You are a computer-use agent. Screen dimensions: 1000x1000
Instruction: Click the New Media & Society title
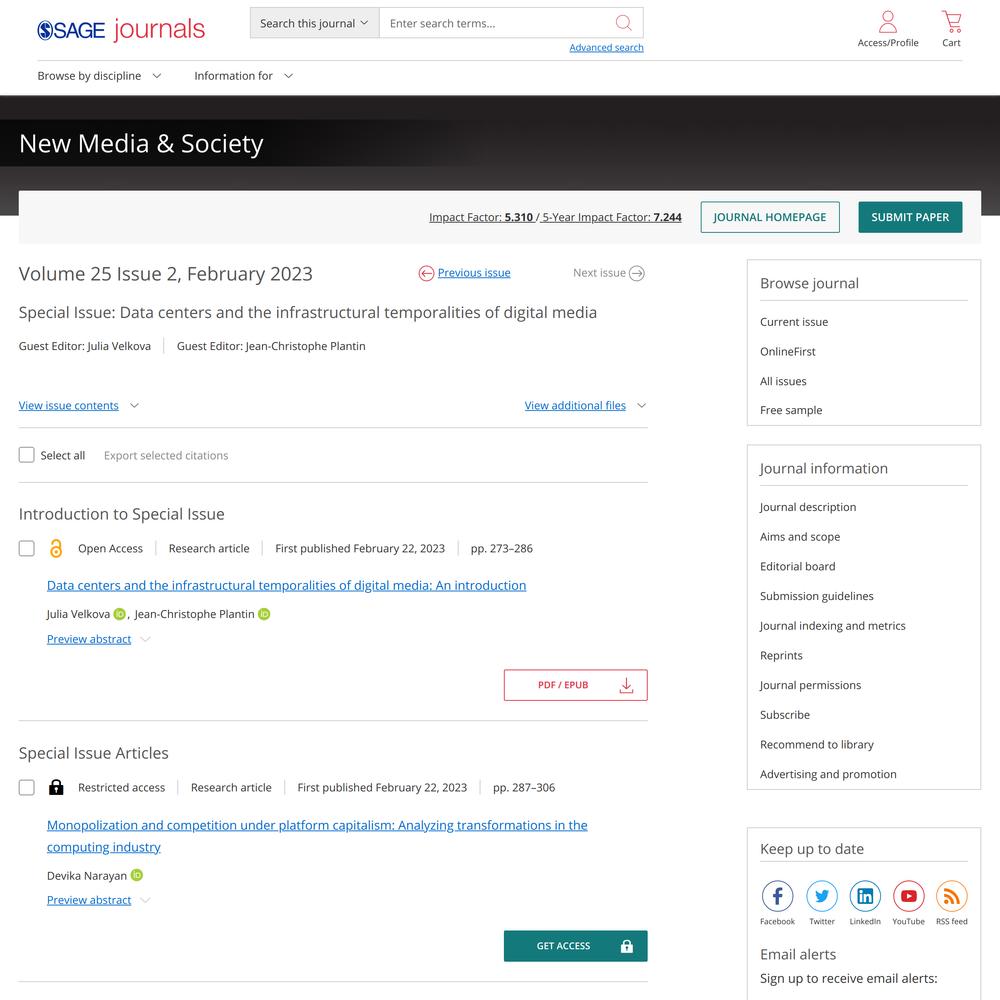tap(141, 143)
